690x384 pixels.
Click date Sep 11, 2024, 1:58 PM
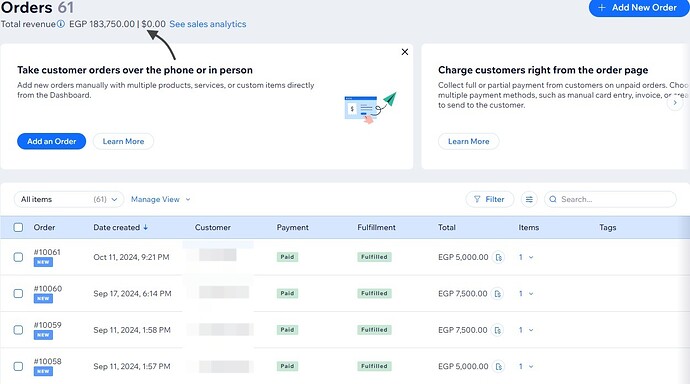tap(132, 330)
